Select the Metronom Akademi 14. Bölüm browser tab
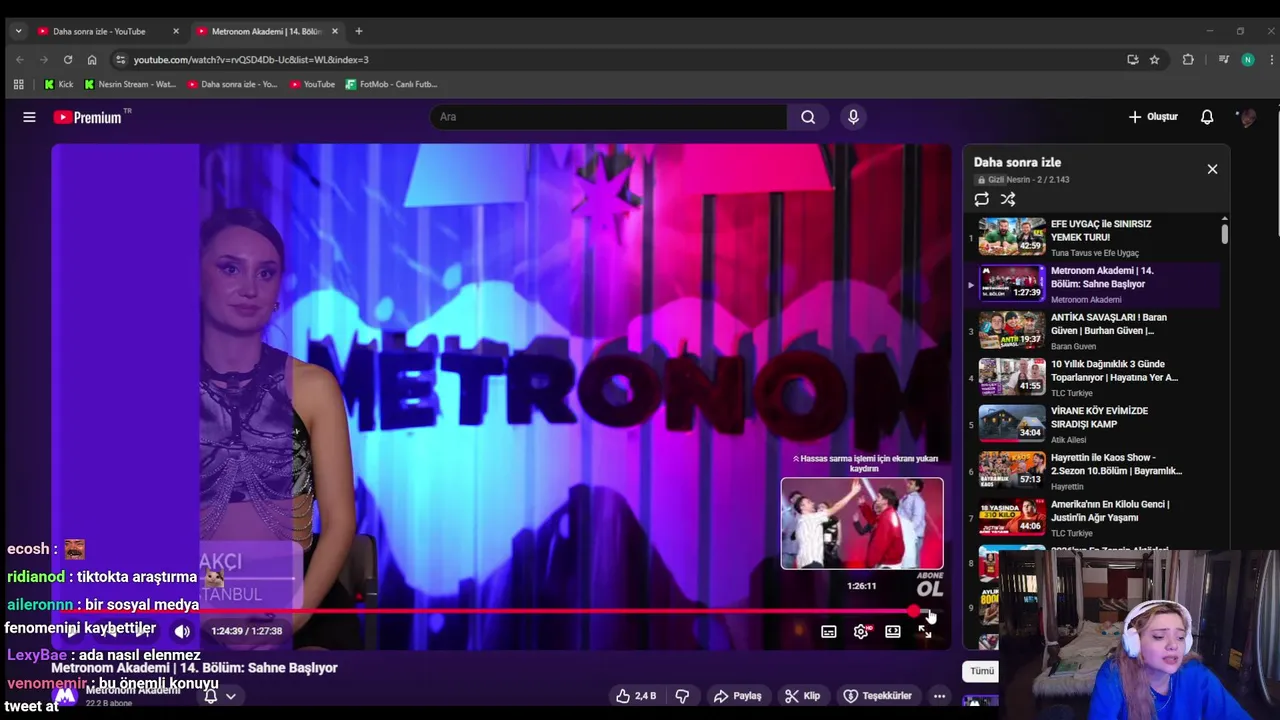1280x720 pixels. click(266, 31)
